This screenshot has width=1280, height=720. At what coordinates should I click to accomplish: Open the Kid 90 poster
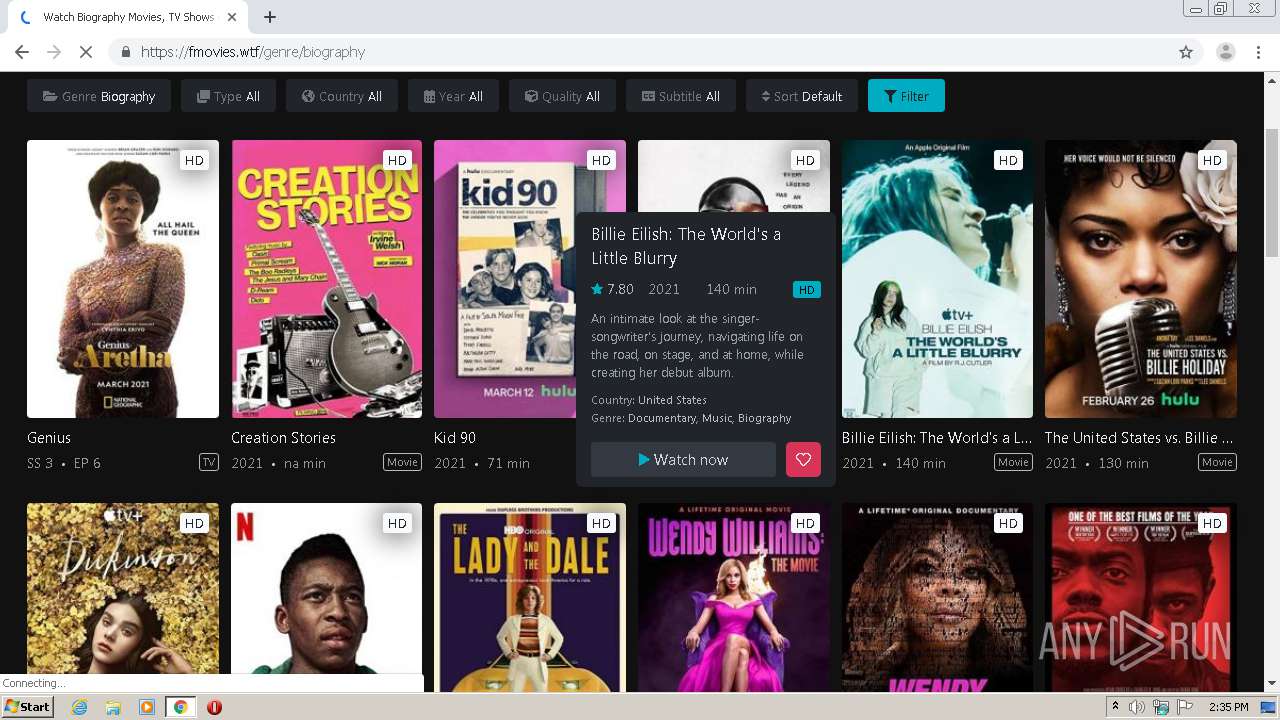coord(504,279)
